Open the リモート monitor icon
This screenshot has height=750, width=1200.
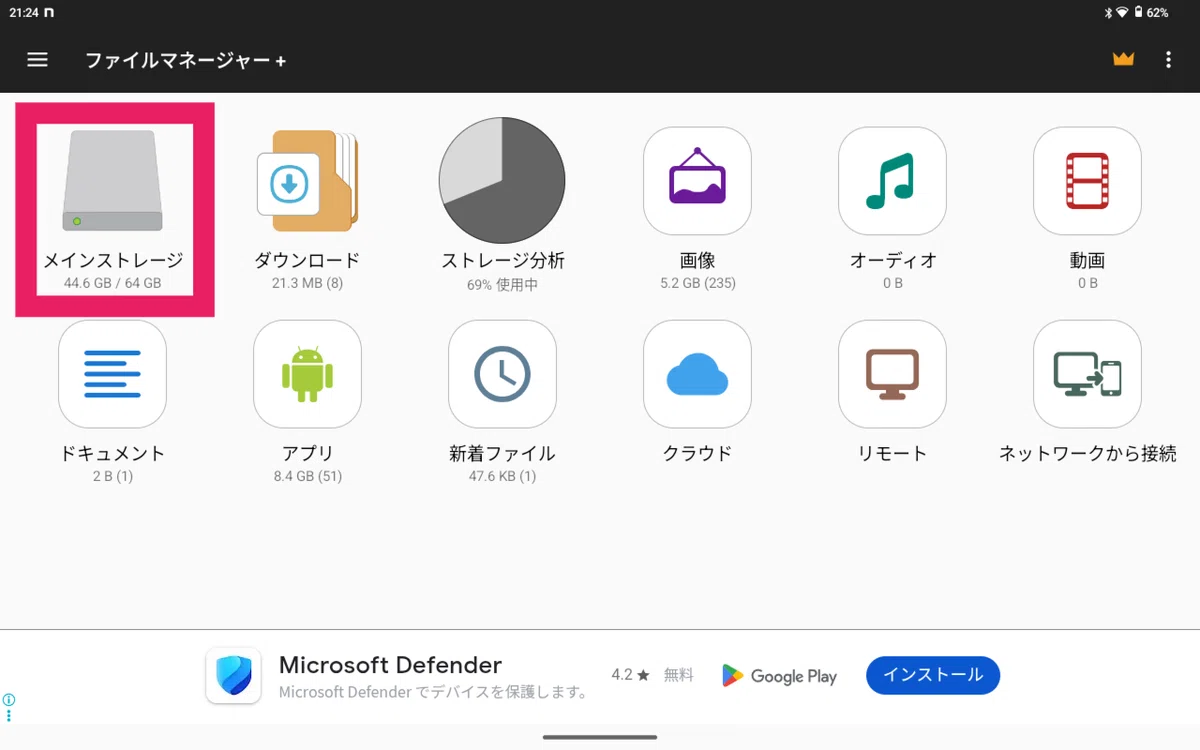point(892,374)
